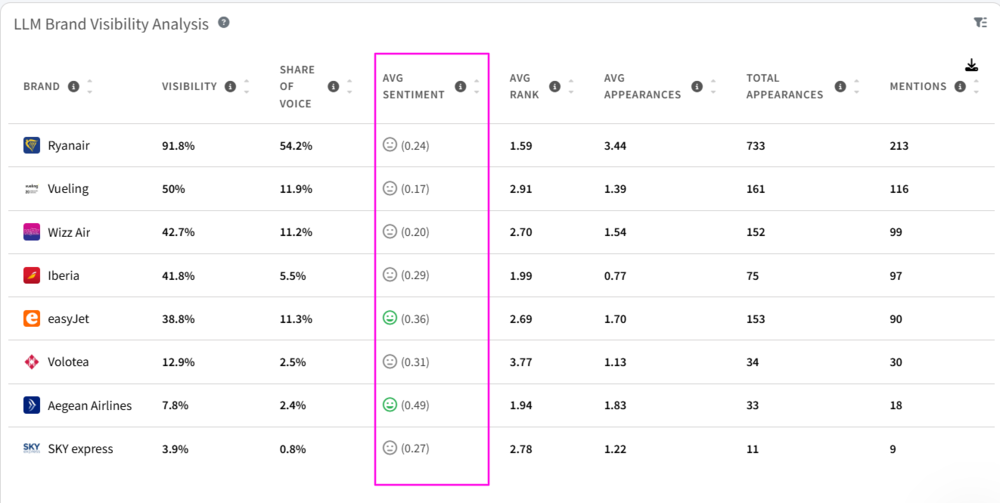Select the SKY express brand name
This screenshot has height=503, width=1000.
(x=80, y=449)
